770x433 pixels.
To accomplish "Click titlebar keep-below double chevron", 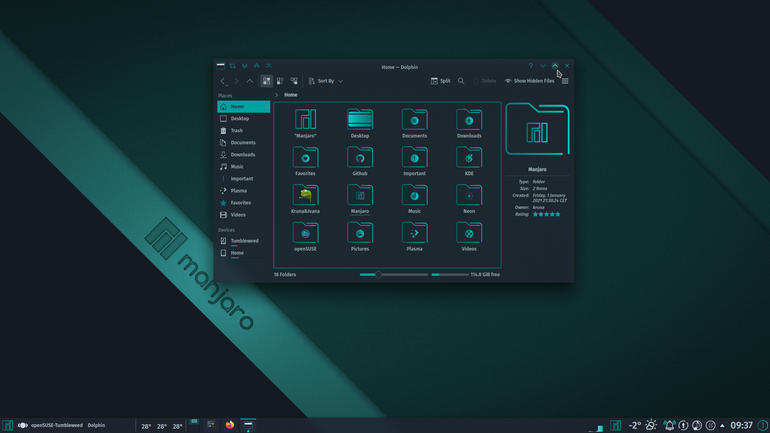I will (245, 66).
